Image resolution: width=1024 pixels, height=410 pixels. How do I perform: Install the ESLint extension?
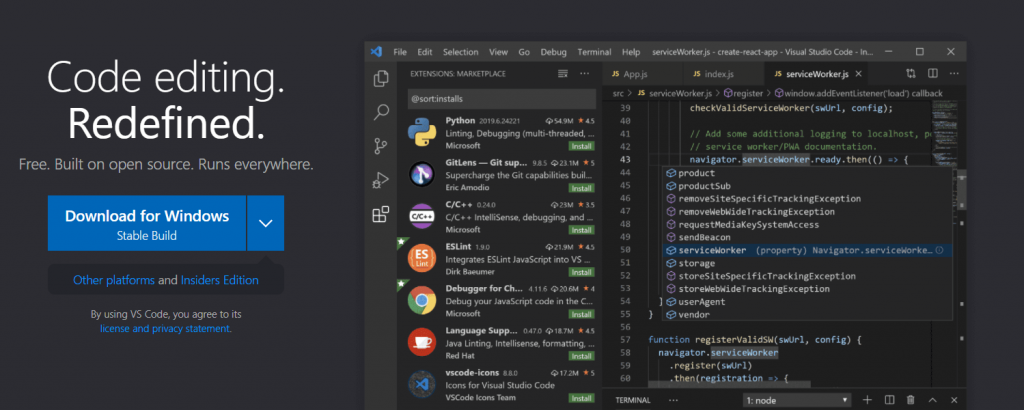click(x=581, y=272)
